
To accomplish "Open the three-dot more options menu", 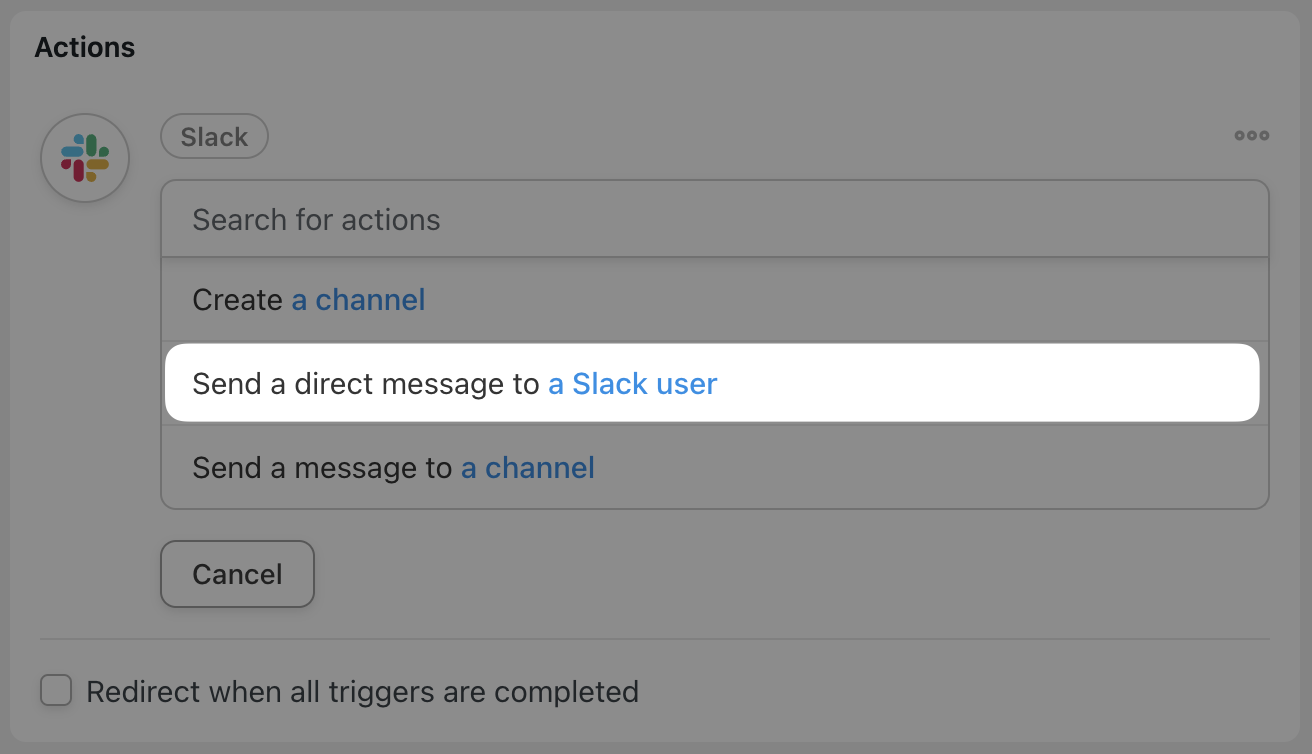I will (1251, 136).
